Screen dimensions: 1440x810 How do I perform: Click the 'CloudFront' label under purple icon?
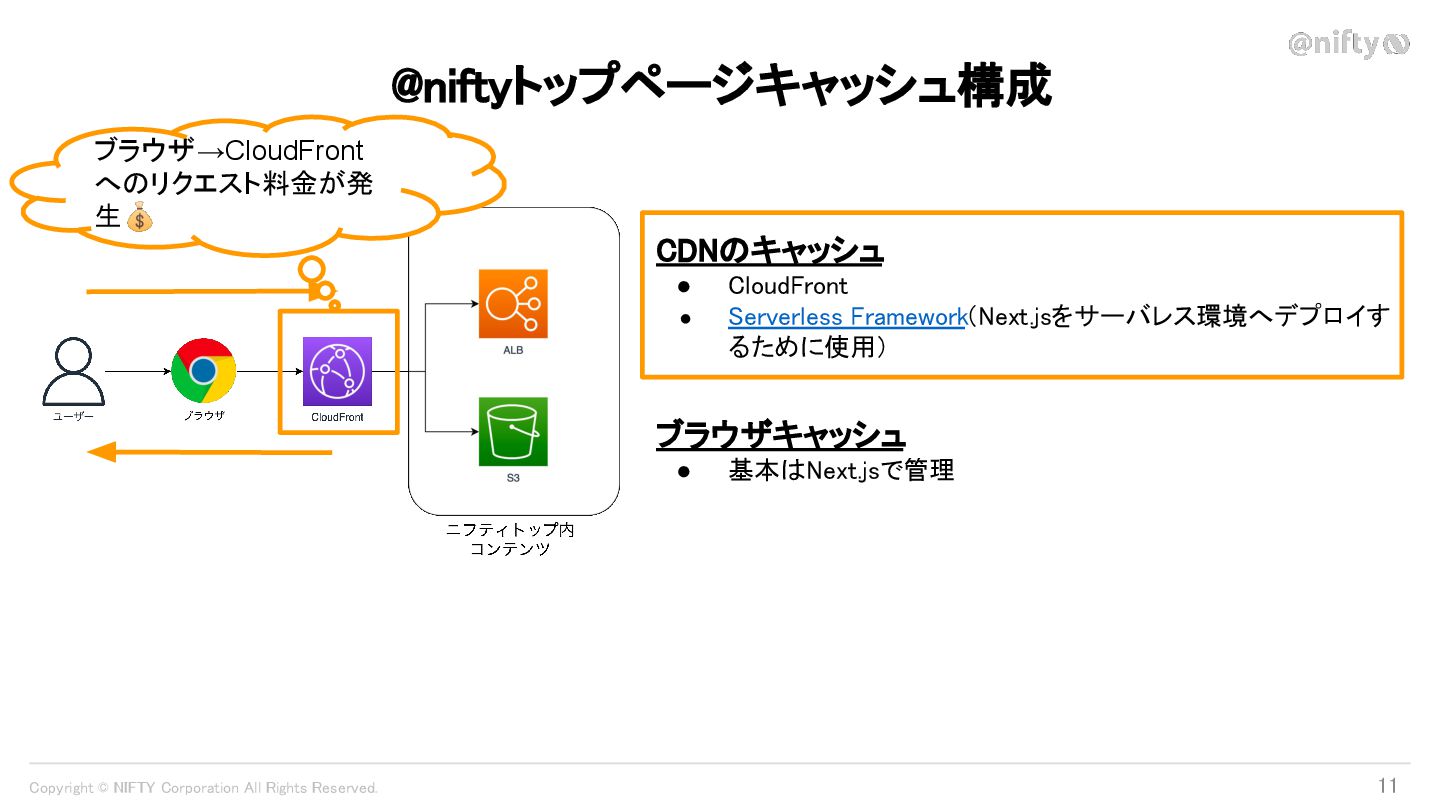[338, 417]
